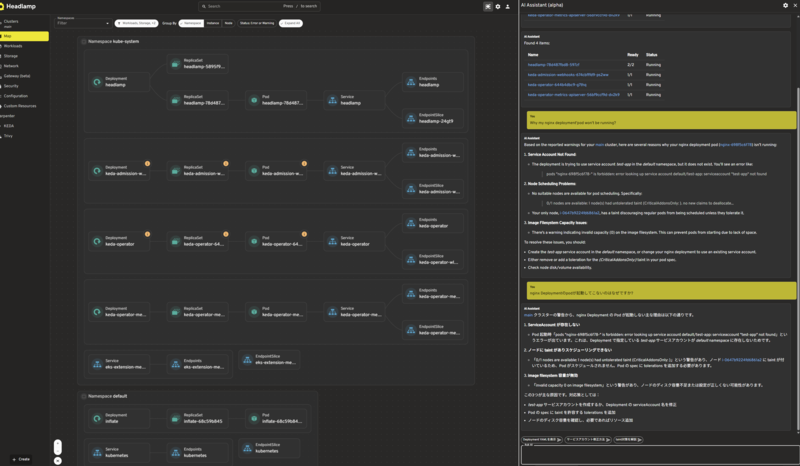
Task: Select the headlamp-24gt9 EndpointSlice node
Action: (x=433, y=118)
